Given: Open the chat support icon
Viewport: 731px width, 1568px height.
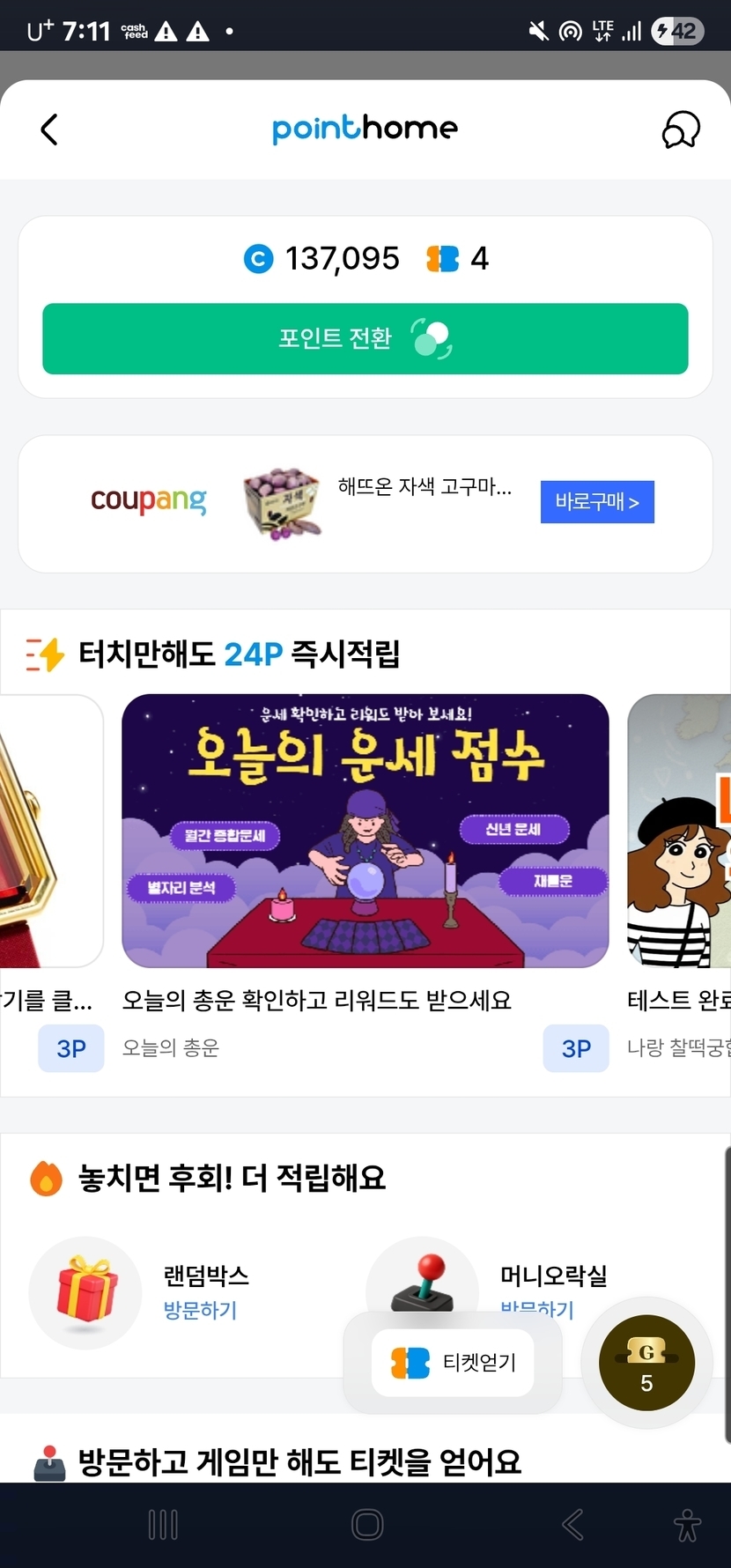Looking at the screenshot, I should (681, 129).
